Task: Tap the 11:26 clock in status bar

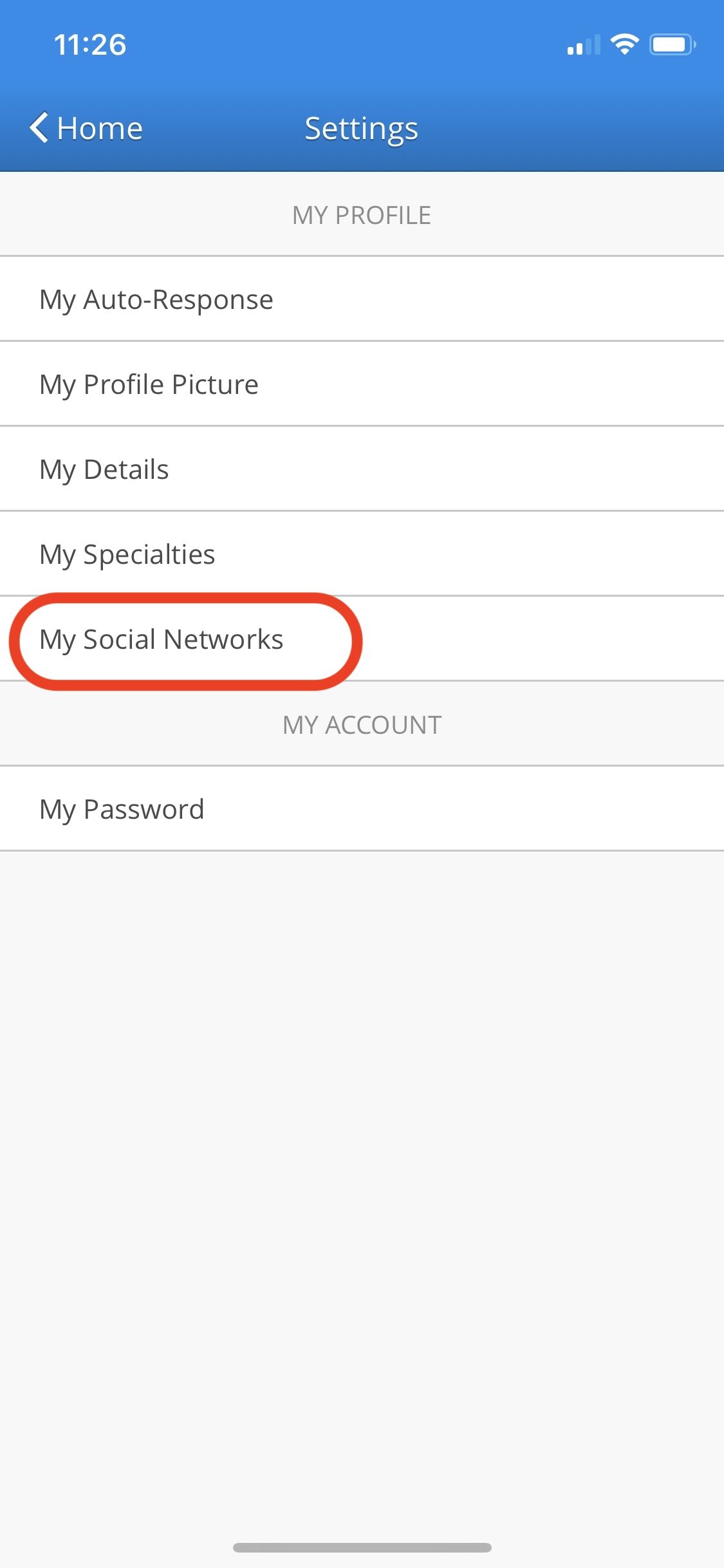Action: coord(90,45)
